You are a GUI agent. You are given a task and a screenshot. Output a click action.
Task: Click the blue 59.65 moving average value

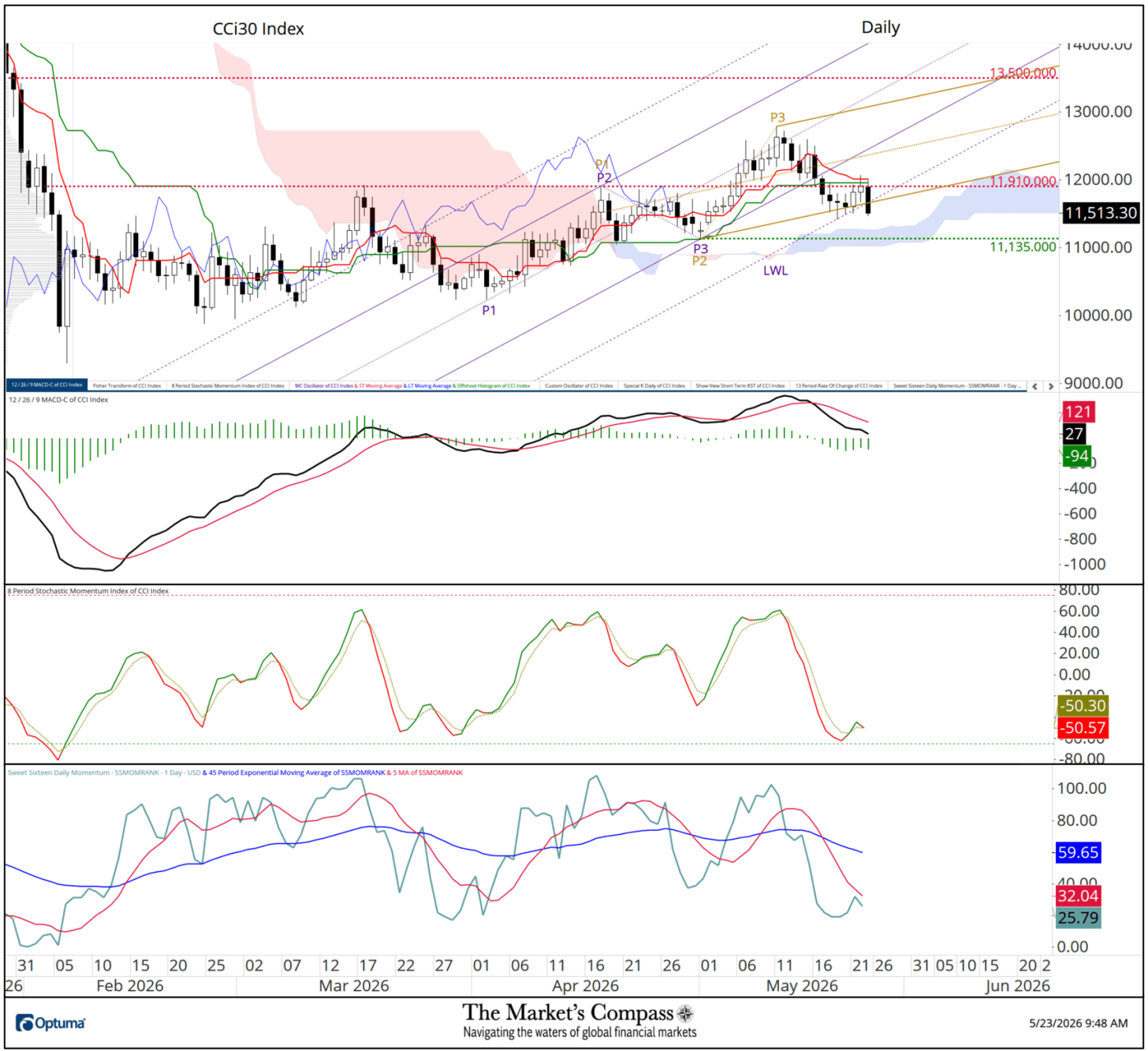click(1078, 852)
